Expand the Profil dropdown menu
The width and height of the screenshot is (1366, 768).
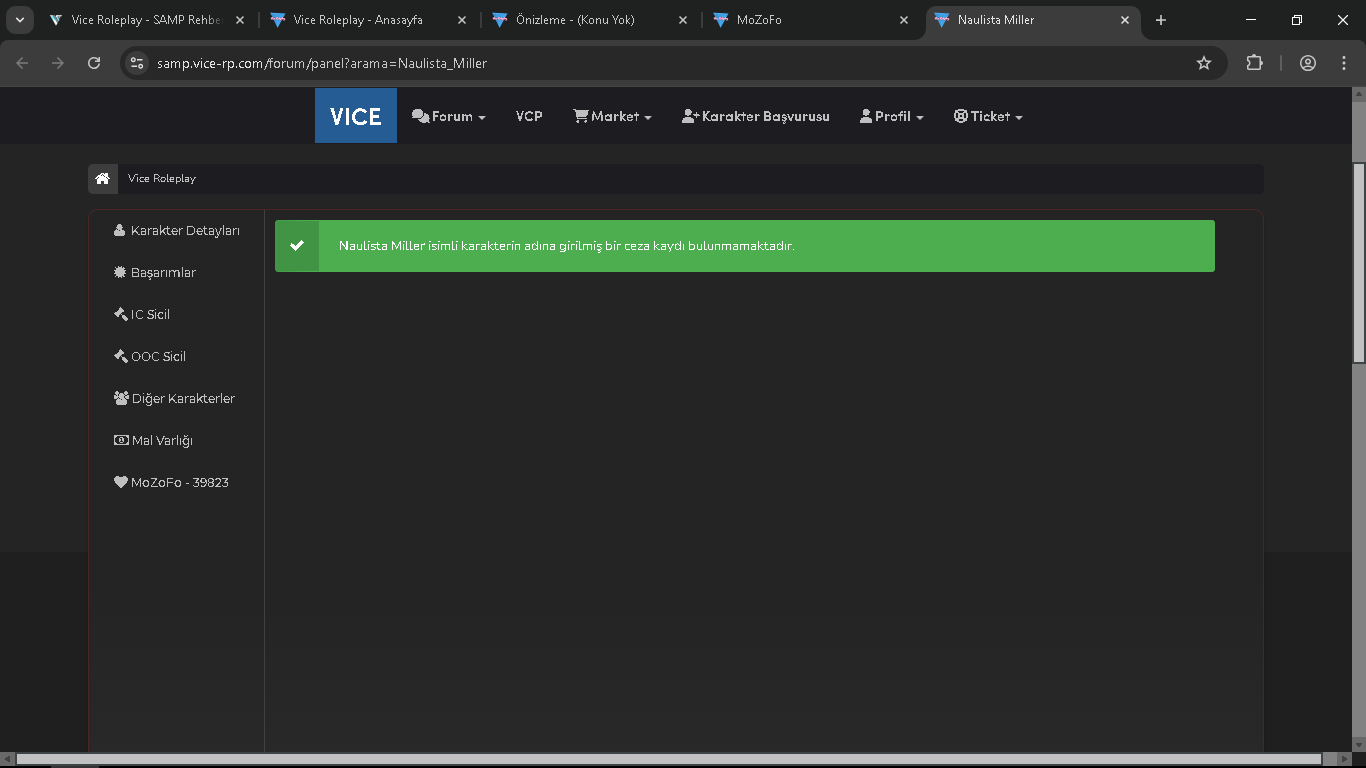tap(891, 117)
